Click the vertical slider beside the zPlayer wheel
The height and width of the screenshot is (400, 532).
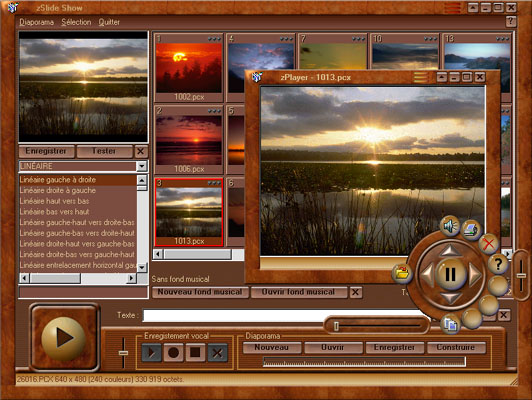[x=521, y=275]
